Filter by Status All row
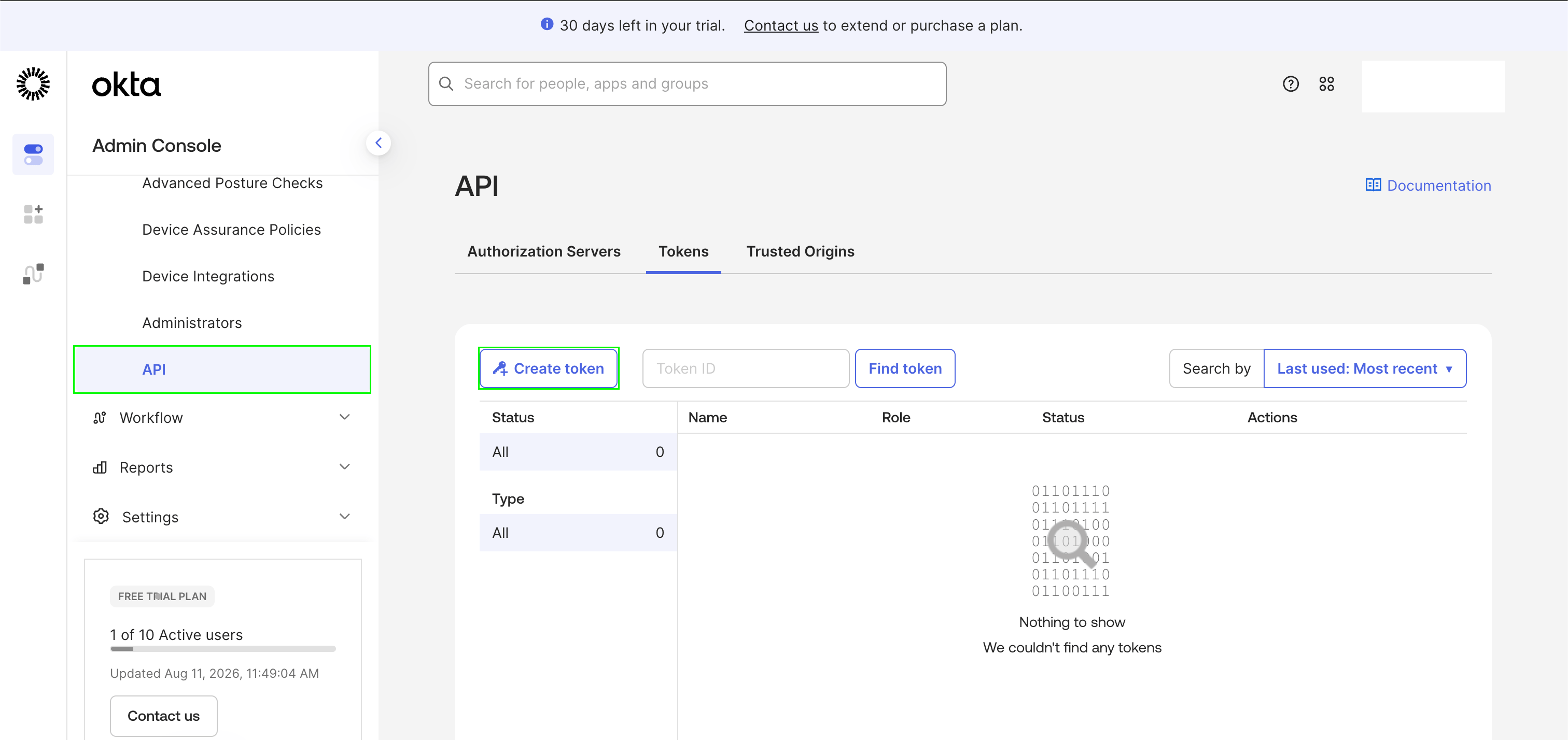The image size is (1568, 740). pyautogui.click(x=578, y=452)
